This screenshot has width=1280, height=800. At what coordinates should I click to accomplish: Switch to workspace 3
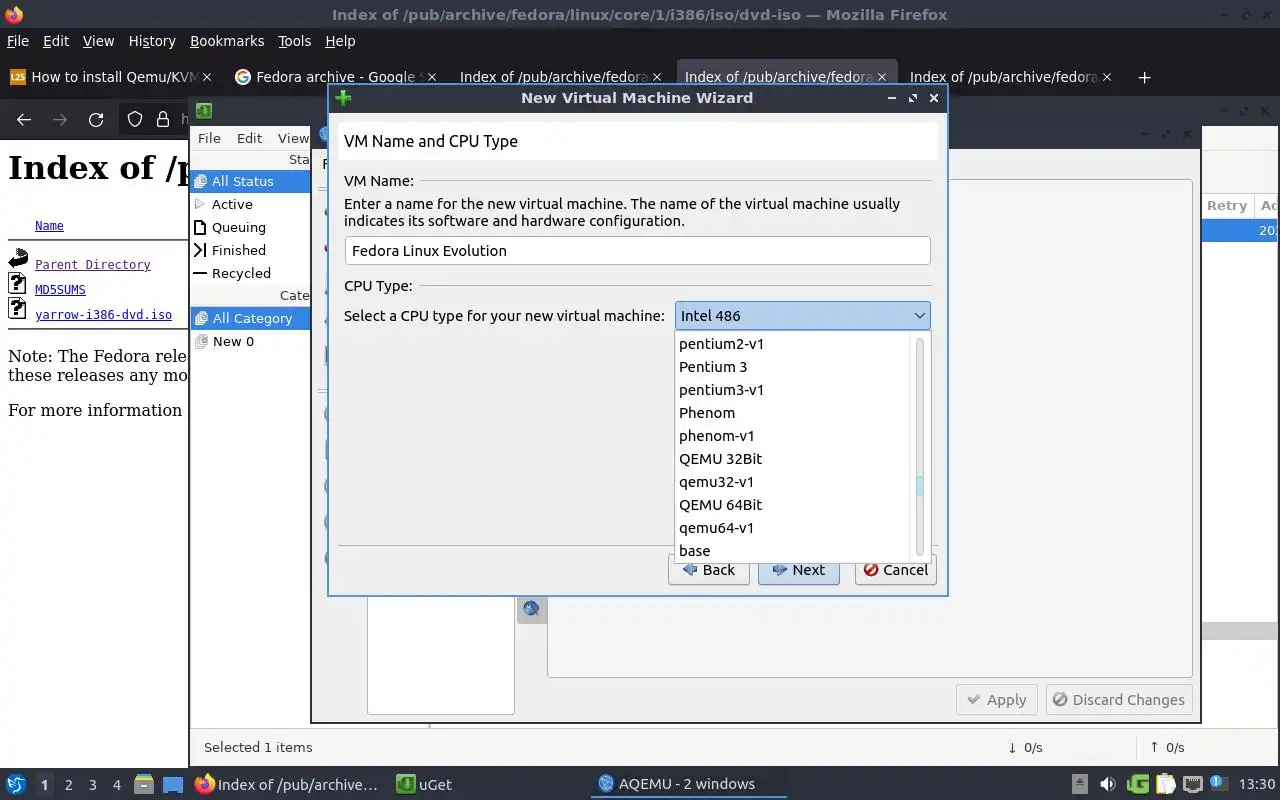point(92,785)
